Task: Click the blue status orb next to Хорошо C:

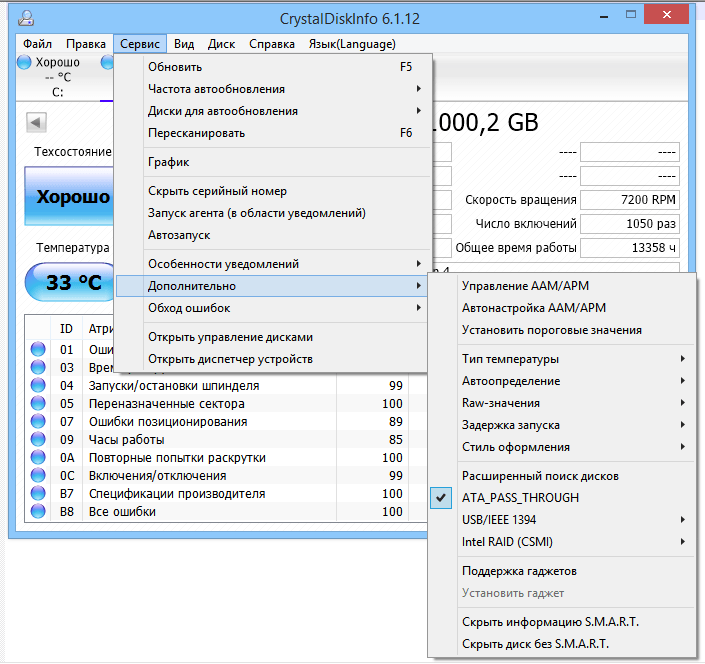Action: 24,62
